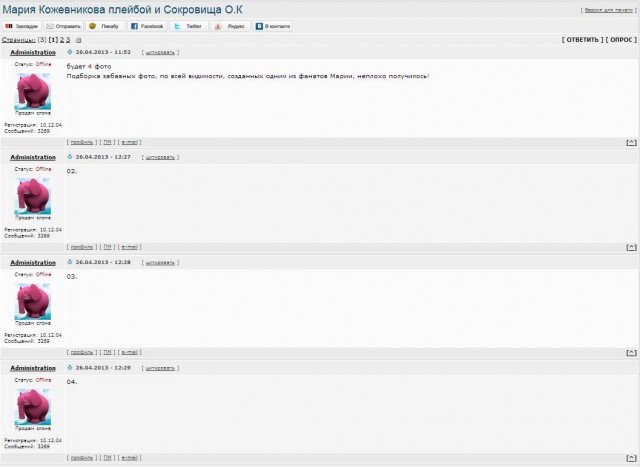
Task: Share the topic via Отправить envelope button
Action: point(63,26)
